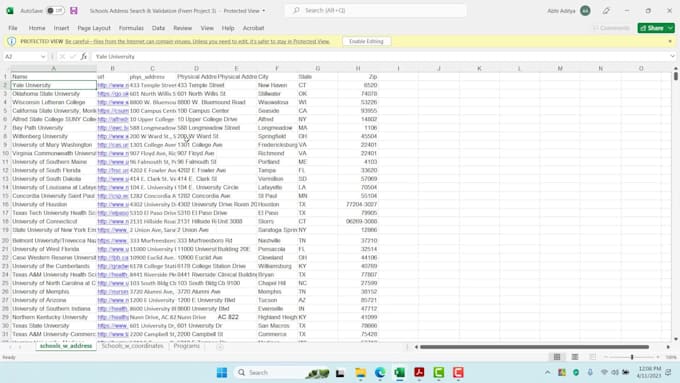
Task: Open the Protected View title dropdown arrow
Action: (263, 10)
